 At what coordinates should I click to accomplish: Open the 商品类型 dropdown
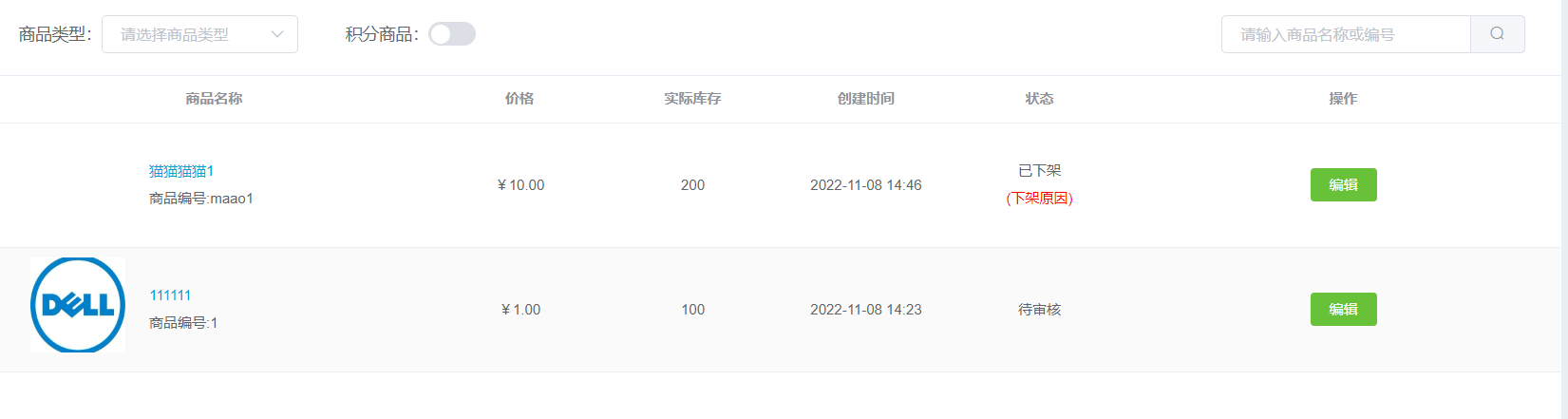(199, 34)
